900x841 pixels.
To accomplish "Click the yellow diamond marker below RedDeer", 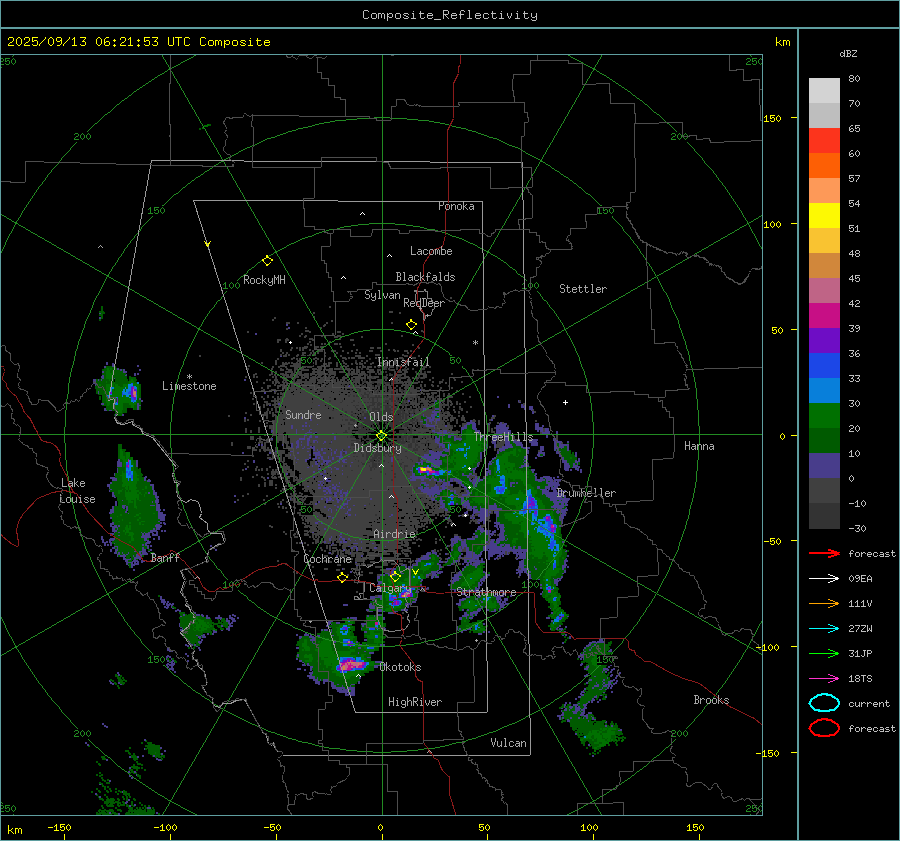I will [411, 325].
